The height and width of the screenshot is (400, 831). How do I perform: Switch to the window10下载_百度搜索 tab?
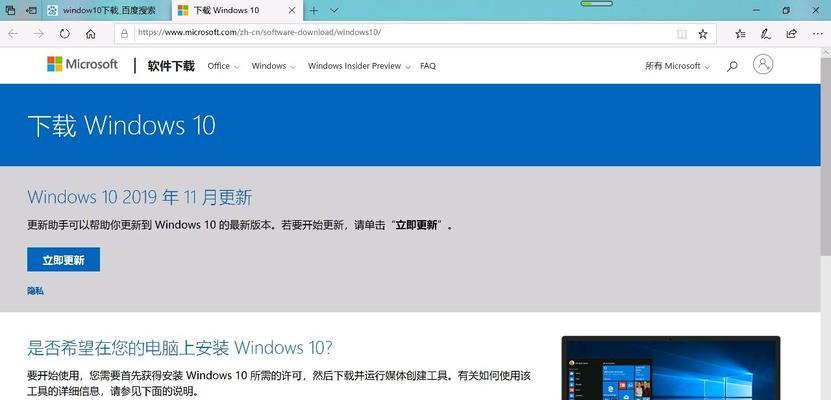point(107,10)
